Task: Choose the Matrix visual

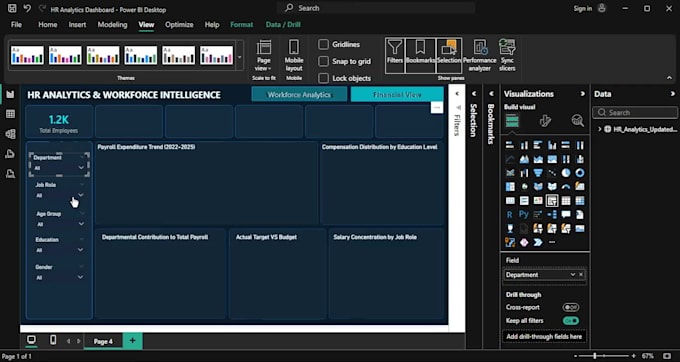Action: click(579, 201)
